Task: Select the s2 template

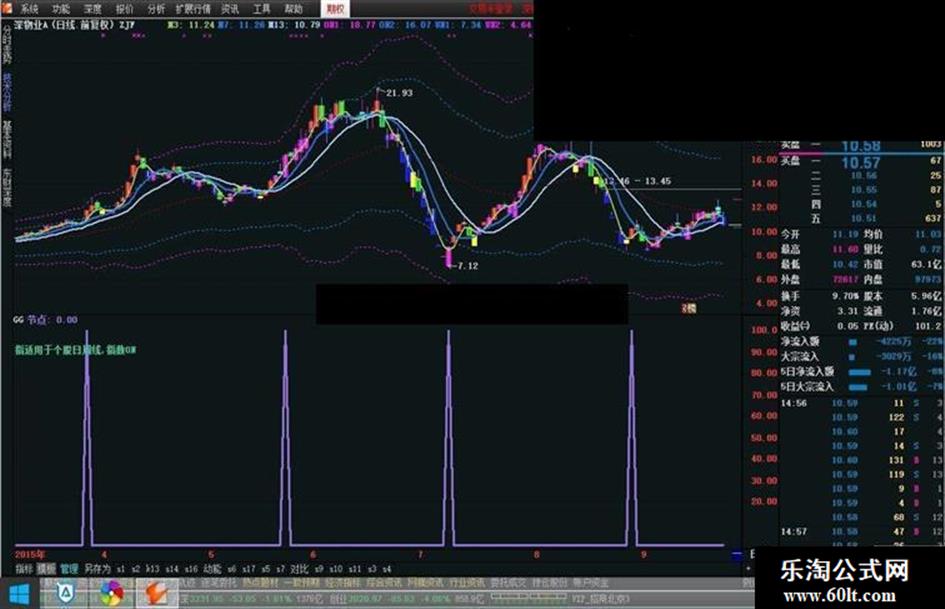Action: (136, 569)
